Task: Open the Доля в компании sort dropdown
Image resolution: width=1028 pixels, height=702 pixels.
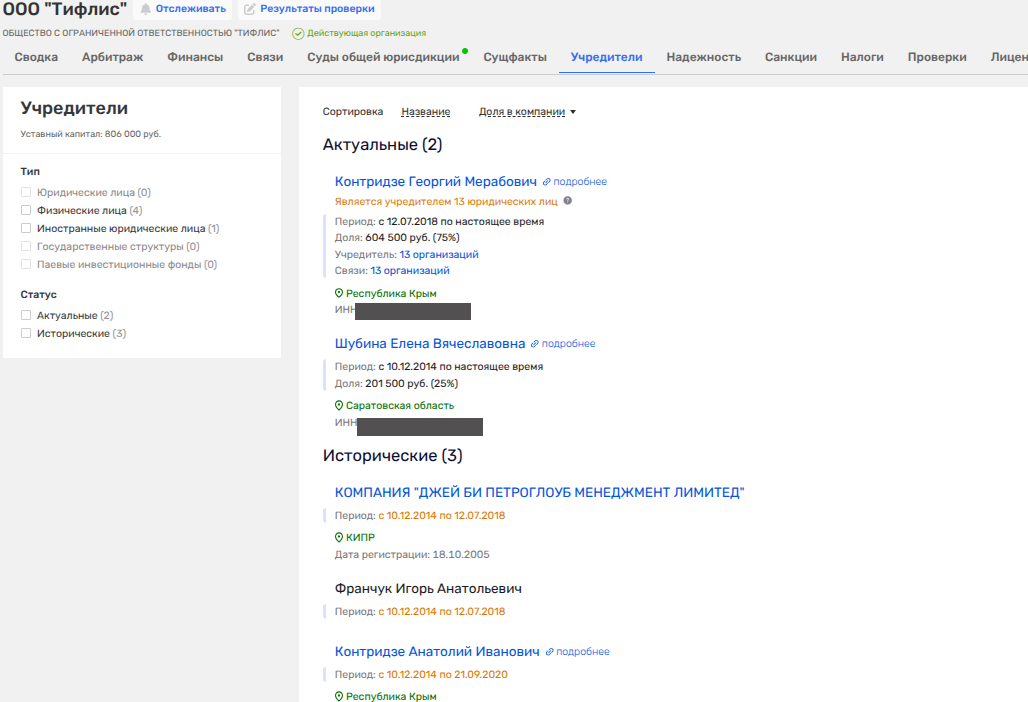Action: pos(527,111)
